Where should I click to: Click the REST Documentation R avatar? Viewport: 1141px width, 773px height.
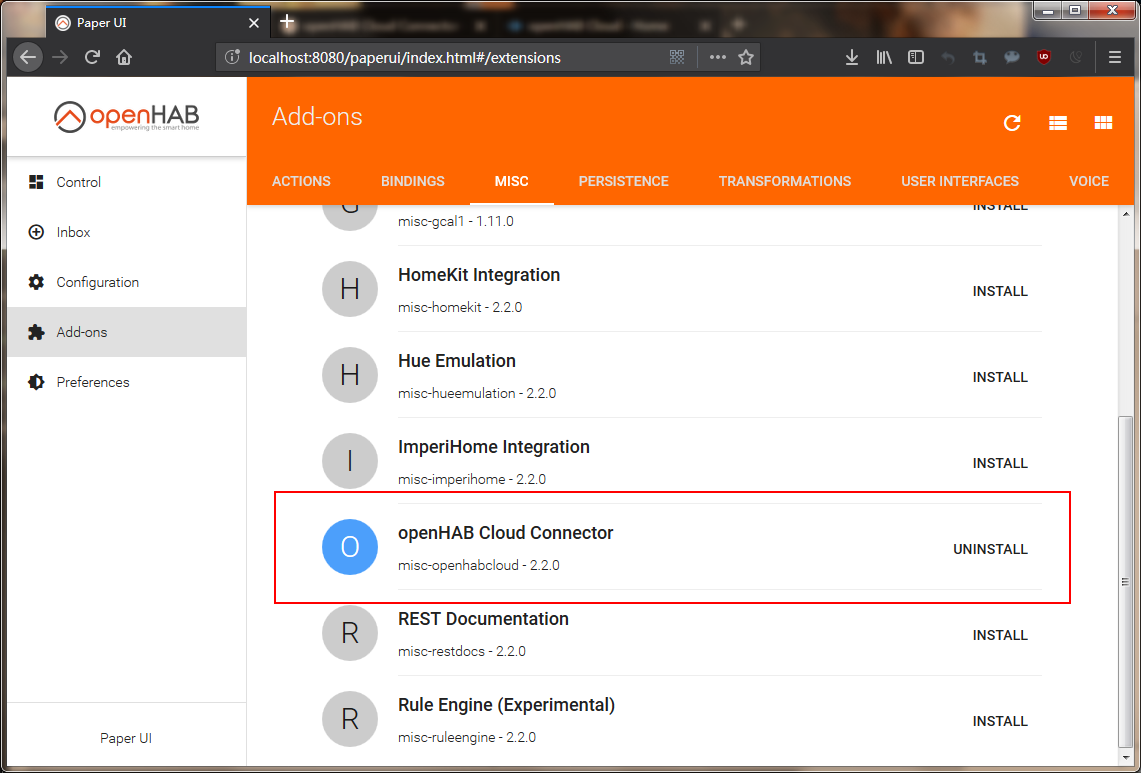350,633
